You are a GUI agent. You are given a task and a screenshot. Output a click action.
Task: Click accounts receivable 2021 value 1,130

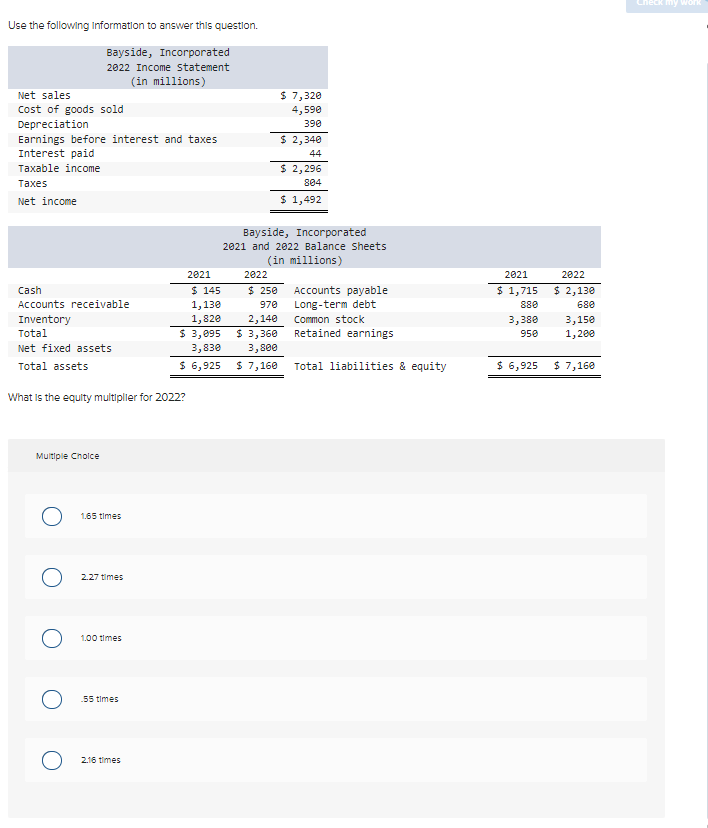point(206,305)
